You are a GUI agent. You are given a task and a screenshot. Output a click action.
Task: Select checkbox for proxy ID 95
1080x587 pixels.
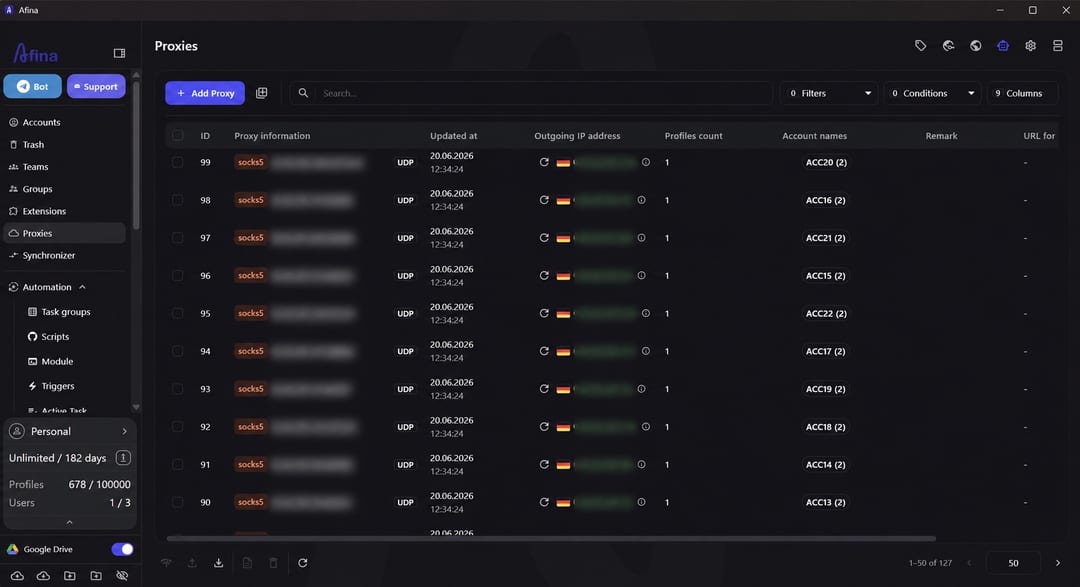tap(178, 313)
